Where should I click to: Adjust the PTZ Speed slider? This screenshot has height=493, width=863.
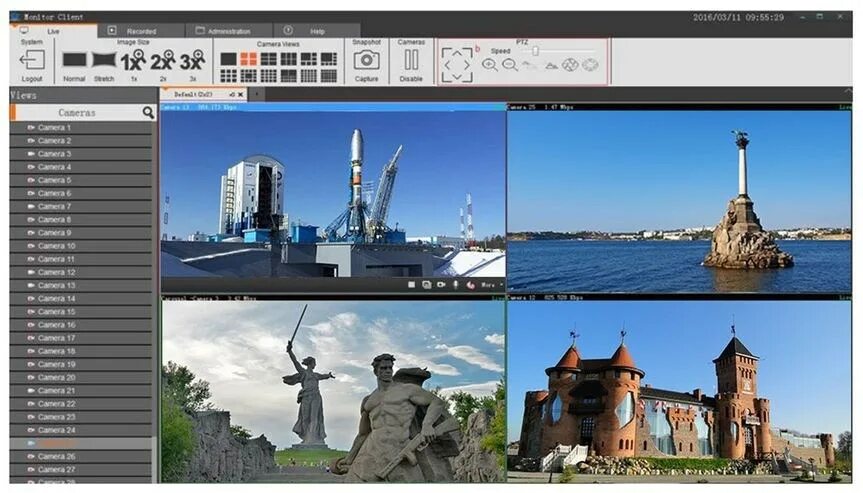535,51
